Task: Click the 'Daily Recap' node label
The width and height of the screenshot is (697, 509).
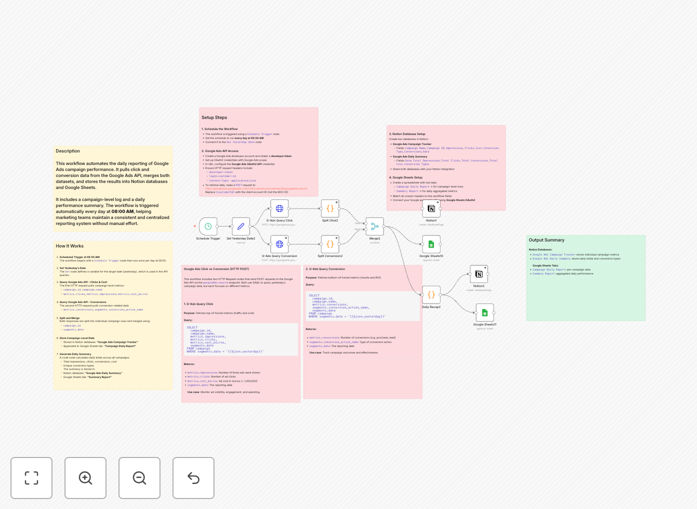Action: (x=431, y=307)
